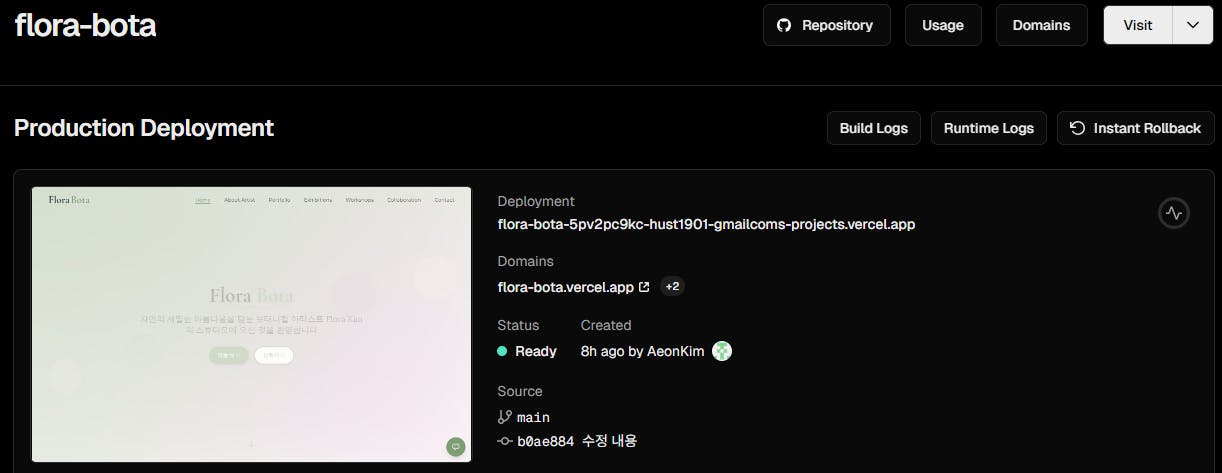Screen dimensions: 1222x473
Task: Open the flora-bota-5pv2pc9kc deployment URL
Action: pyautogui.click(x=706, y=224)
